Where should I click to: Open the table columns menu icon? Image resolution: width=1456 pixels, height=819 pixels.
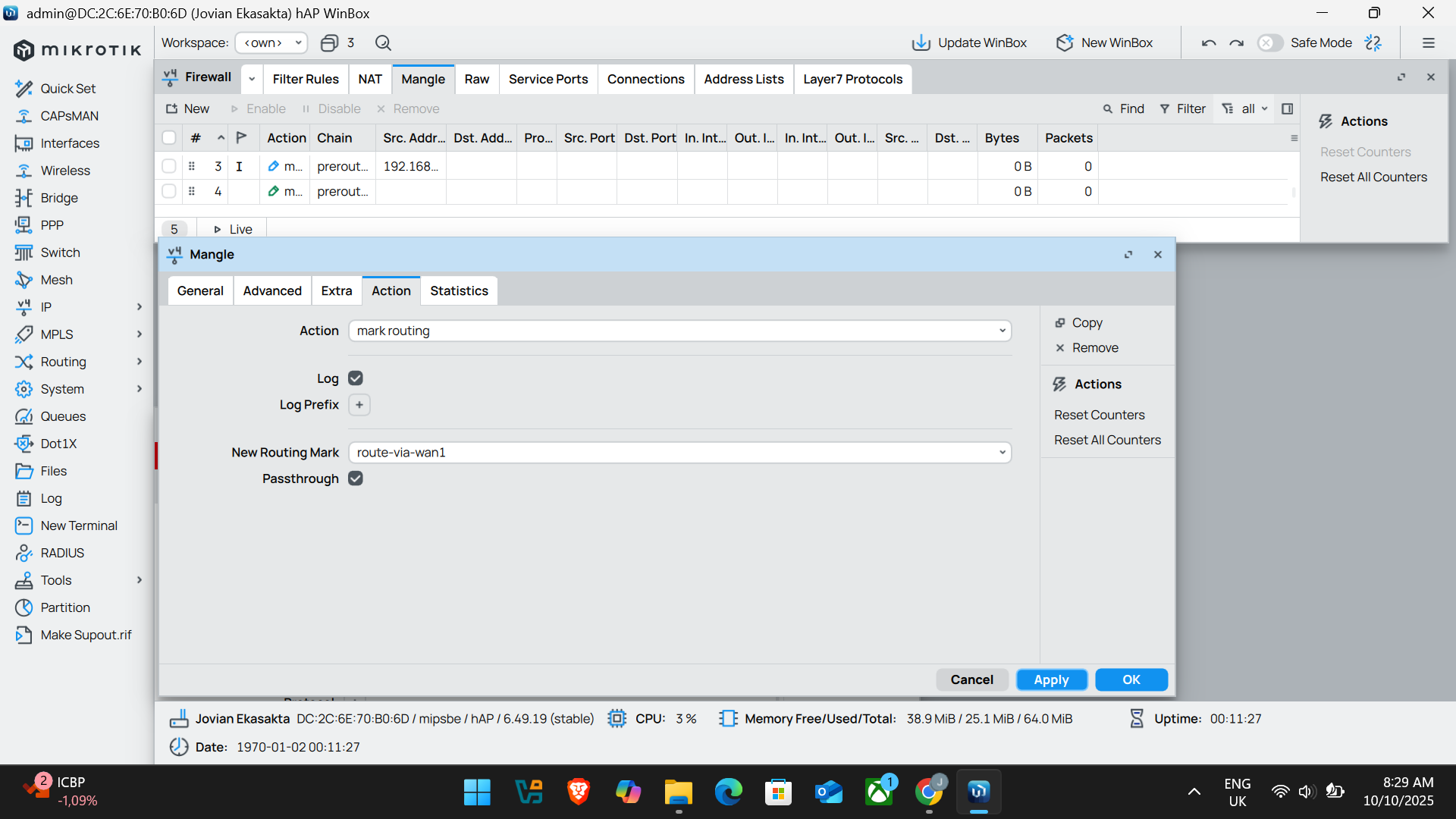pyautogui.click(x=1294, y=139)
